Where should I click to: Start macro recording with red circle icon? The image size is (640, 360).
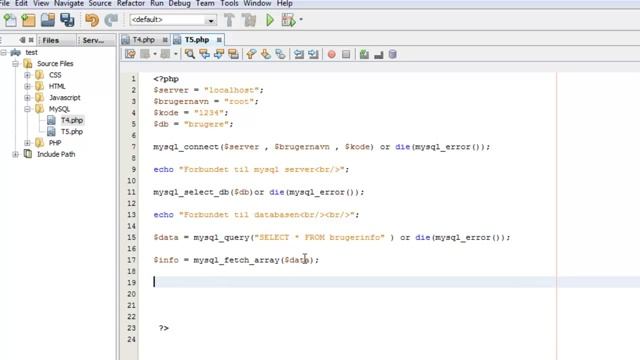point(331,54)
